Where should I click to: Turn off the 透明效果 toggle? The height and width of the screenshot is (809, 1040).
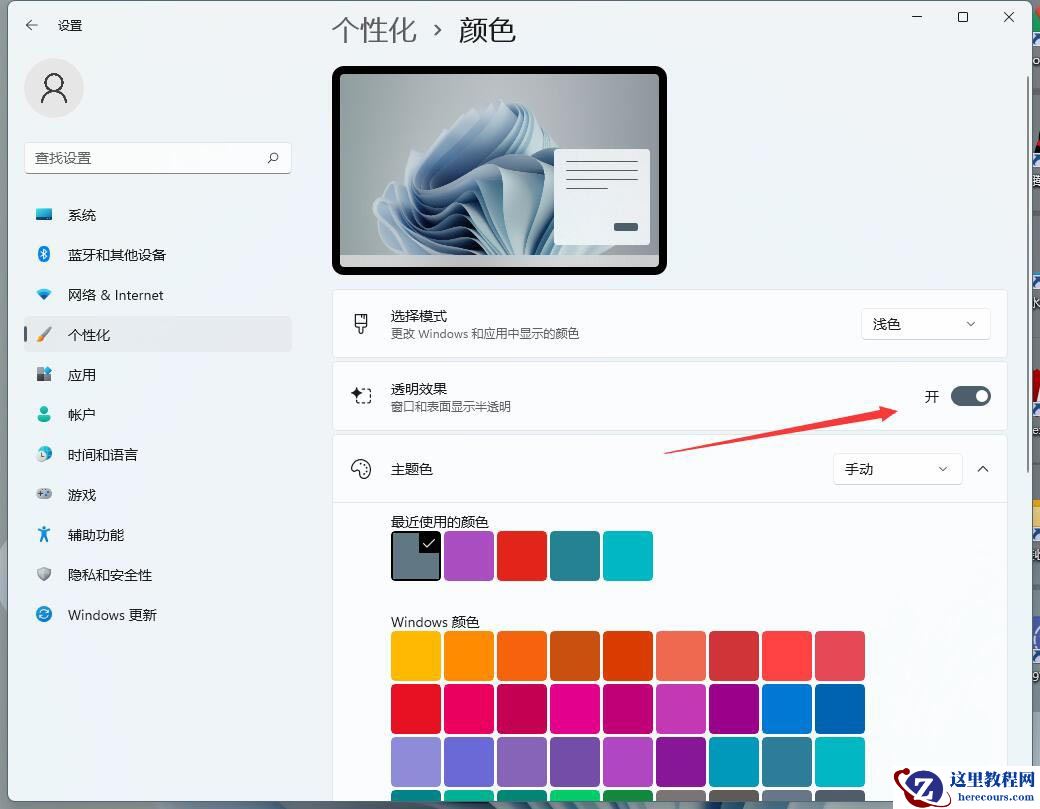click(x=969, y=396)
